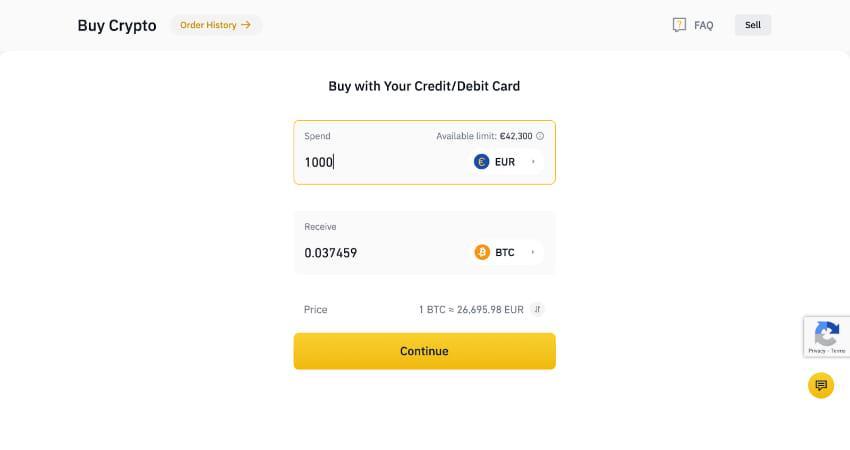Viewport: 850px width, 450px height.
Task: Expand the EUR currency dropdown arrow
Action: 533,161
